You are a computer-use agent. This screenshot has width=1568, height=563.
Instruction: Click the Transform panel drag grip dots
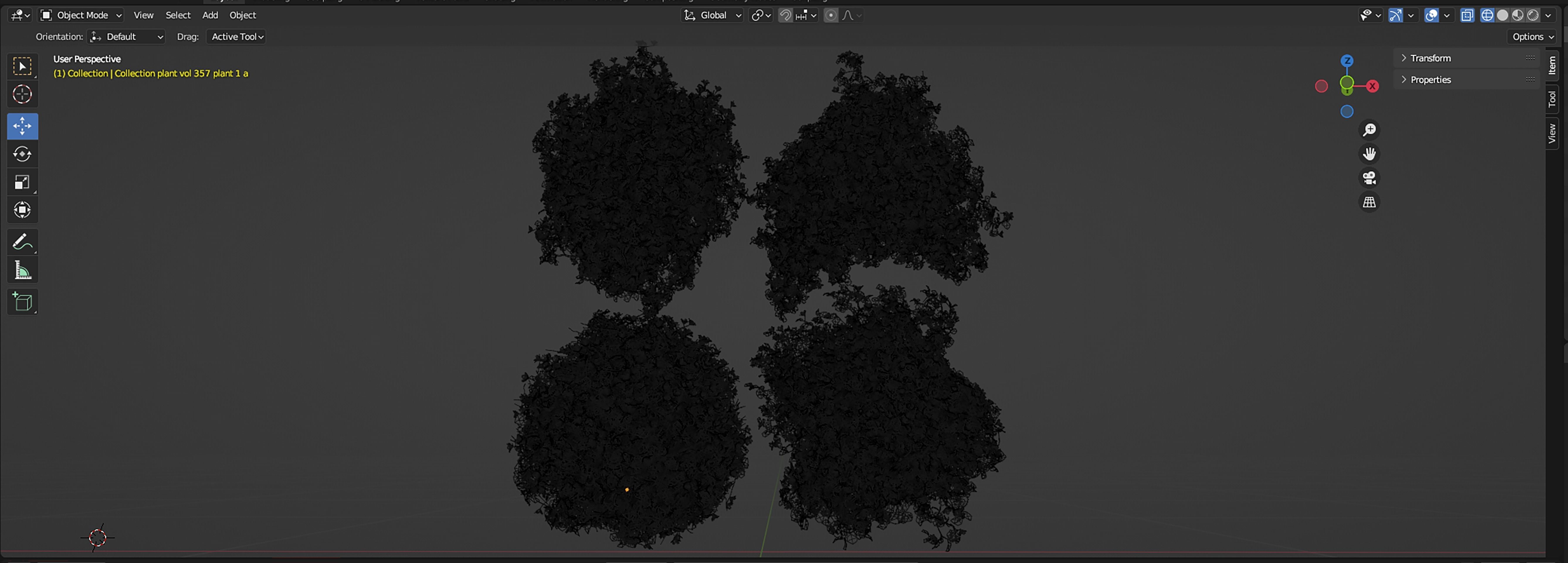pos(1530,58)
